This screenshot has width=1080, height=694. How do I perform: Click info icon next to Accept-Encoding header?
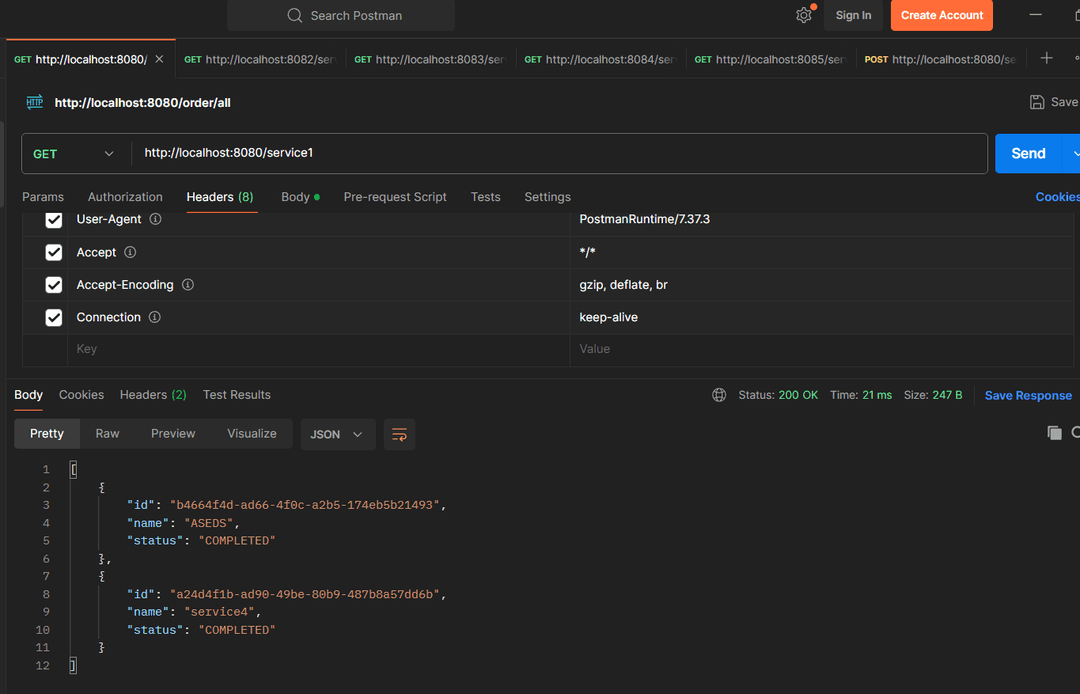[188, 285]
